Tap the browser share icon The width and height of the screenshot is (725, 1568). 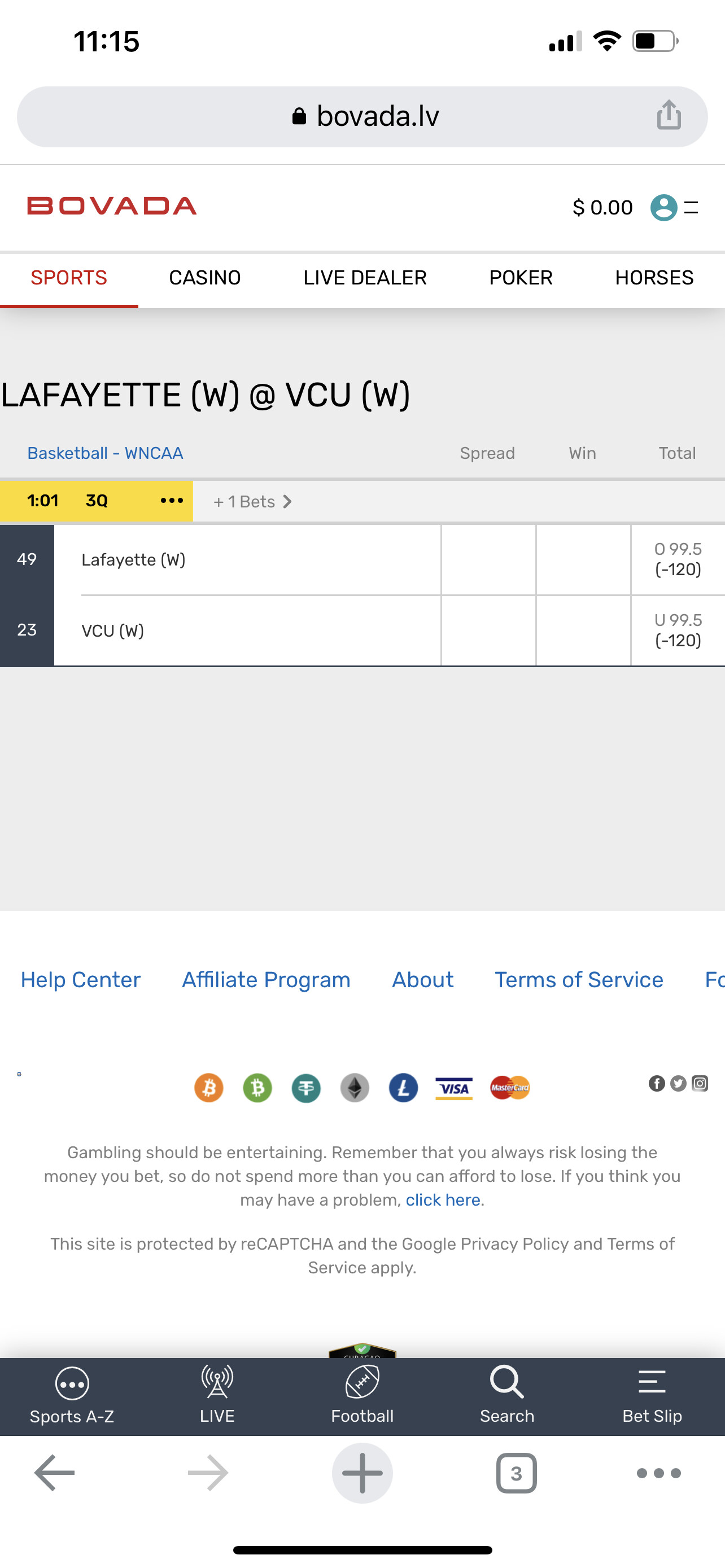[x=669, y=116]
